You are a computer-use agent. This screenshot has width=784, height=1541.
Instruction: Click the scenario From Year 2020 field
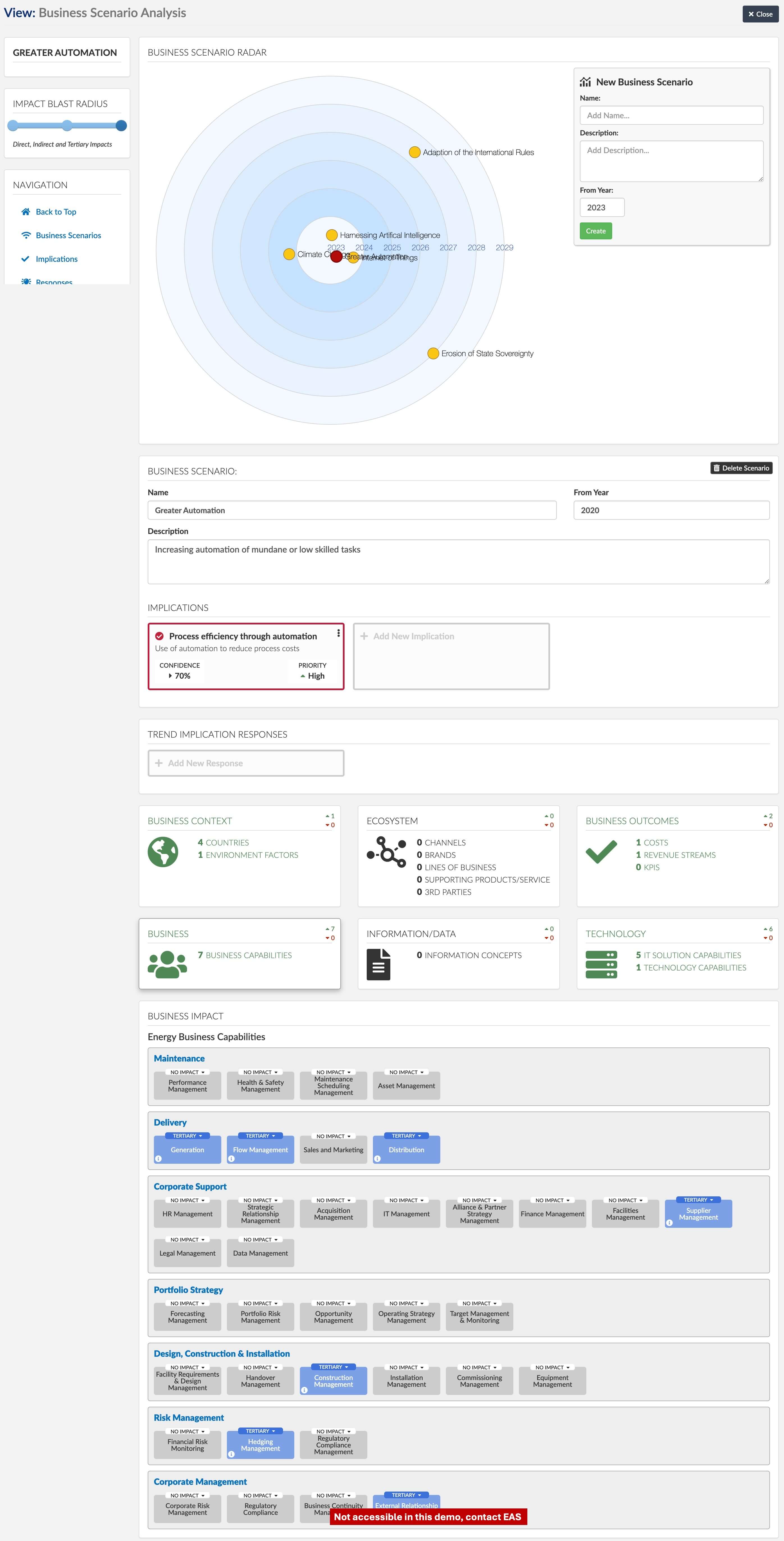672,510
